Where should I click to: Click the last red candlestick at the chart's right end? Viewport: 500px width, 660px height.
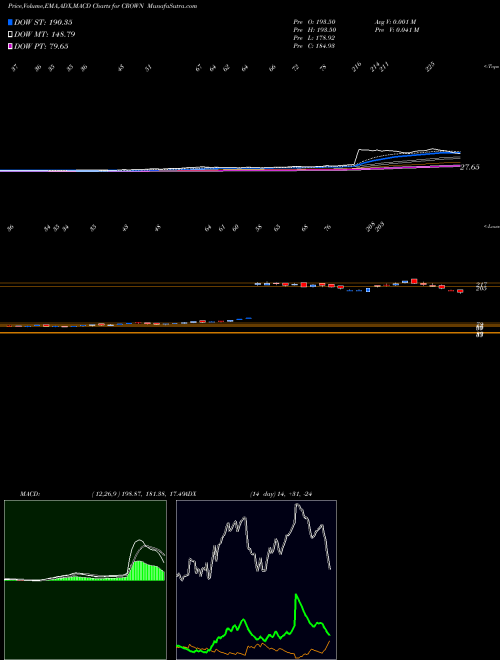460,291
